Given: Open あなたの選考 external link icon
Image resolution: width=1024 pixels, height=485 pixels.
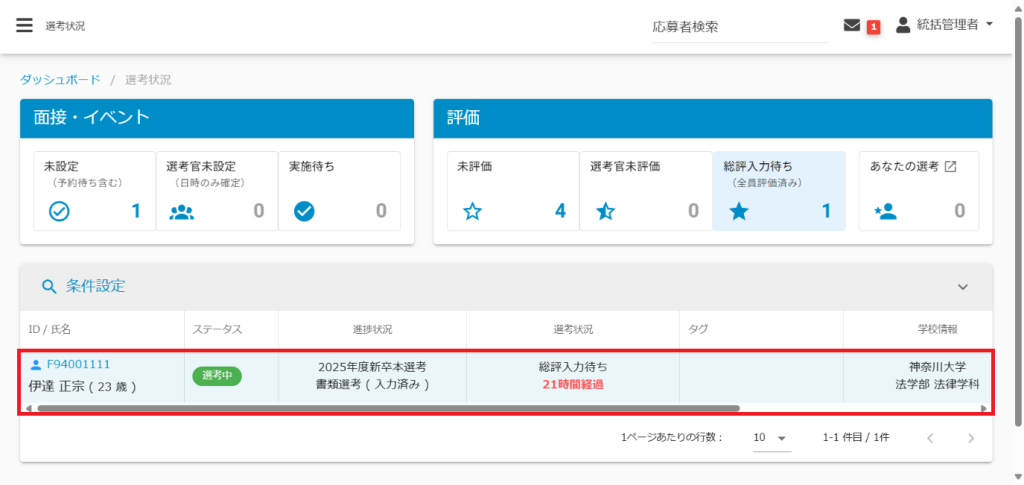Looking at the screenshot, I should pos(951,167).
